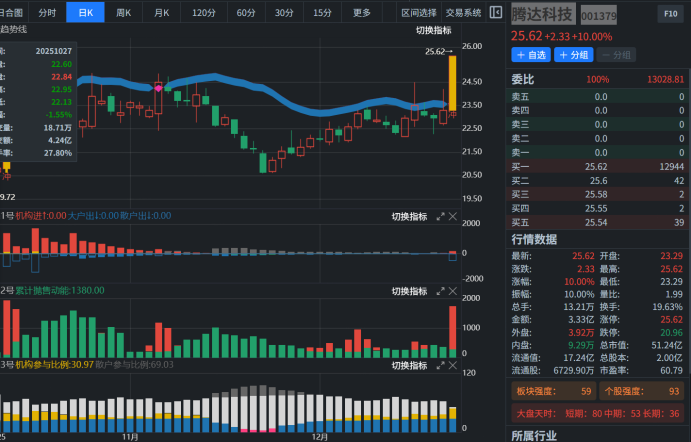This screenshot has width=691, height=442.
Task: Expand the indicator 2 selling momentum panel
Action: (x=440, y=291)
